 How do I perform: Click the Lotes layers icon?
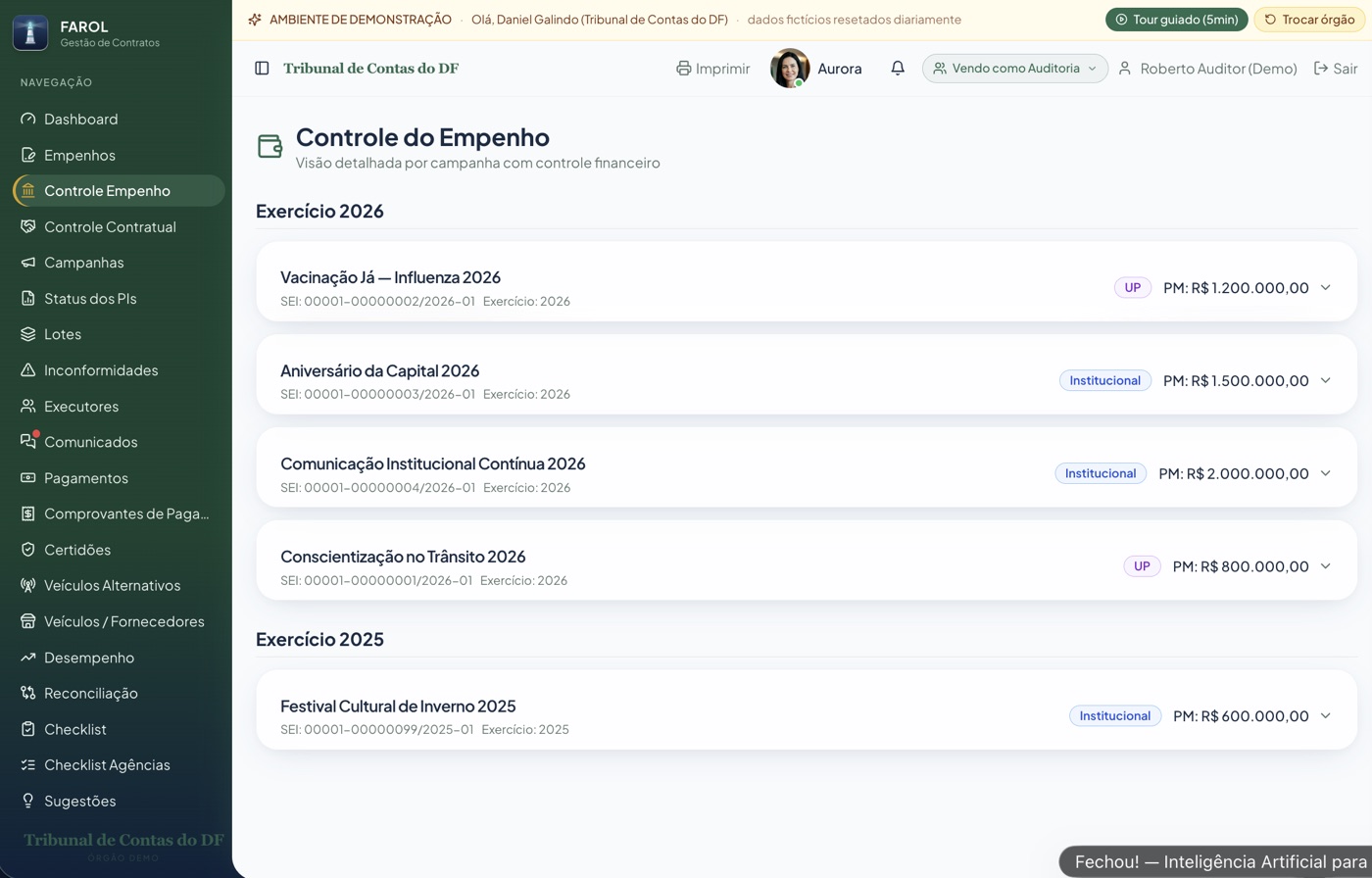coord(28,334)
